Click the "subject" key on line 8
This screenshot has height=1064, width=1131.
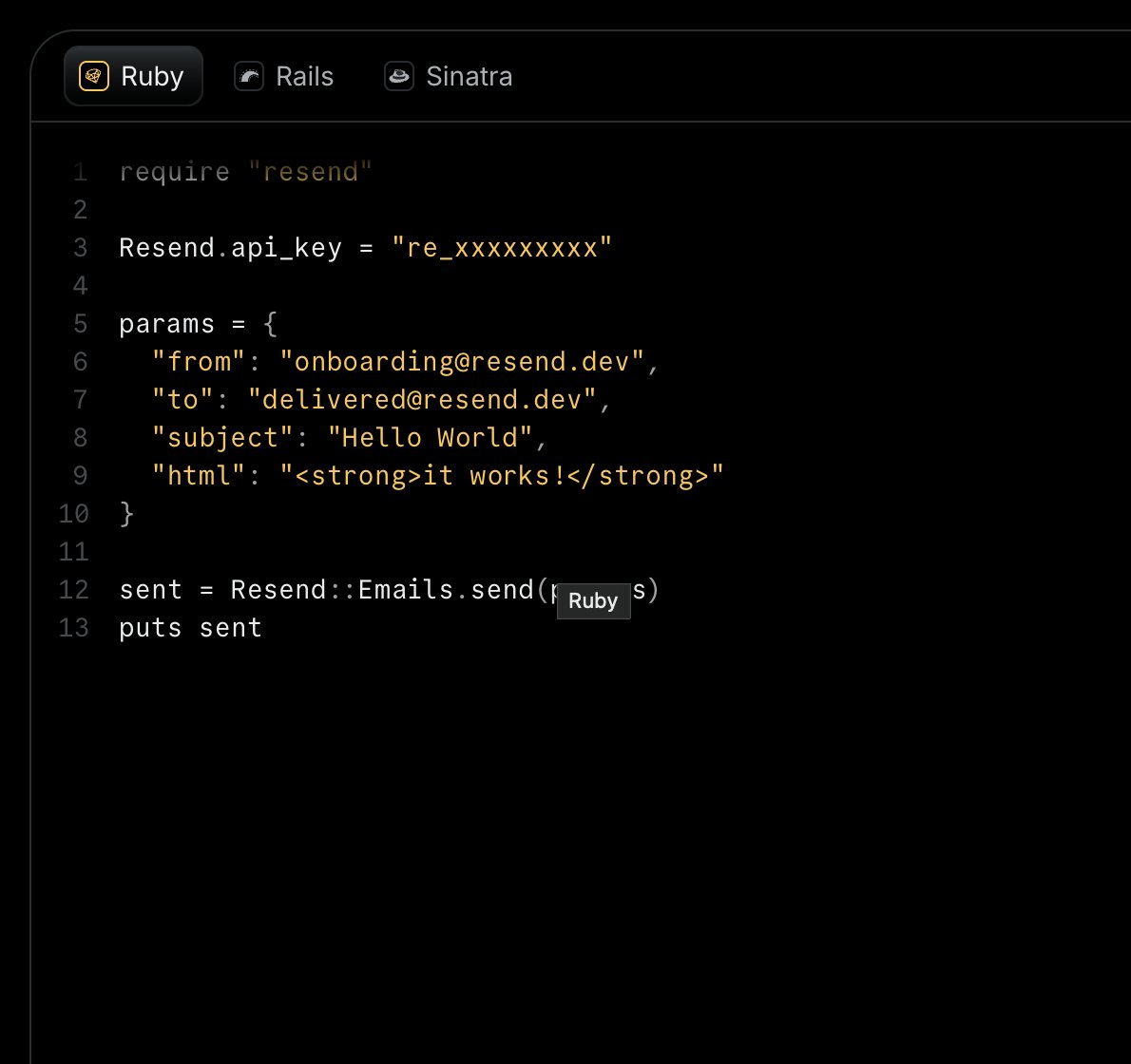223,438
